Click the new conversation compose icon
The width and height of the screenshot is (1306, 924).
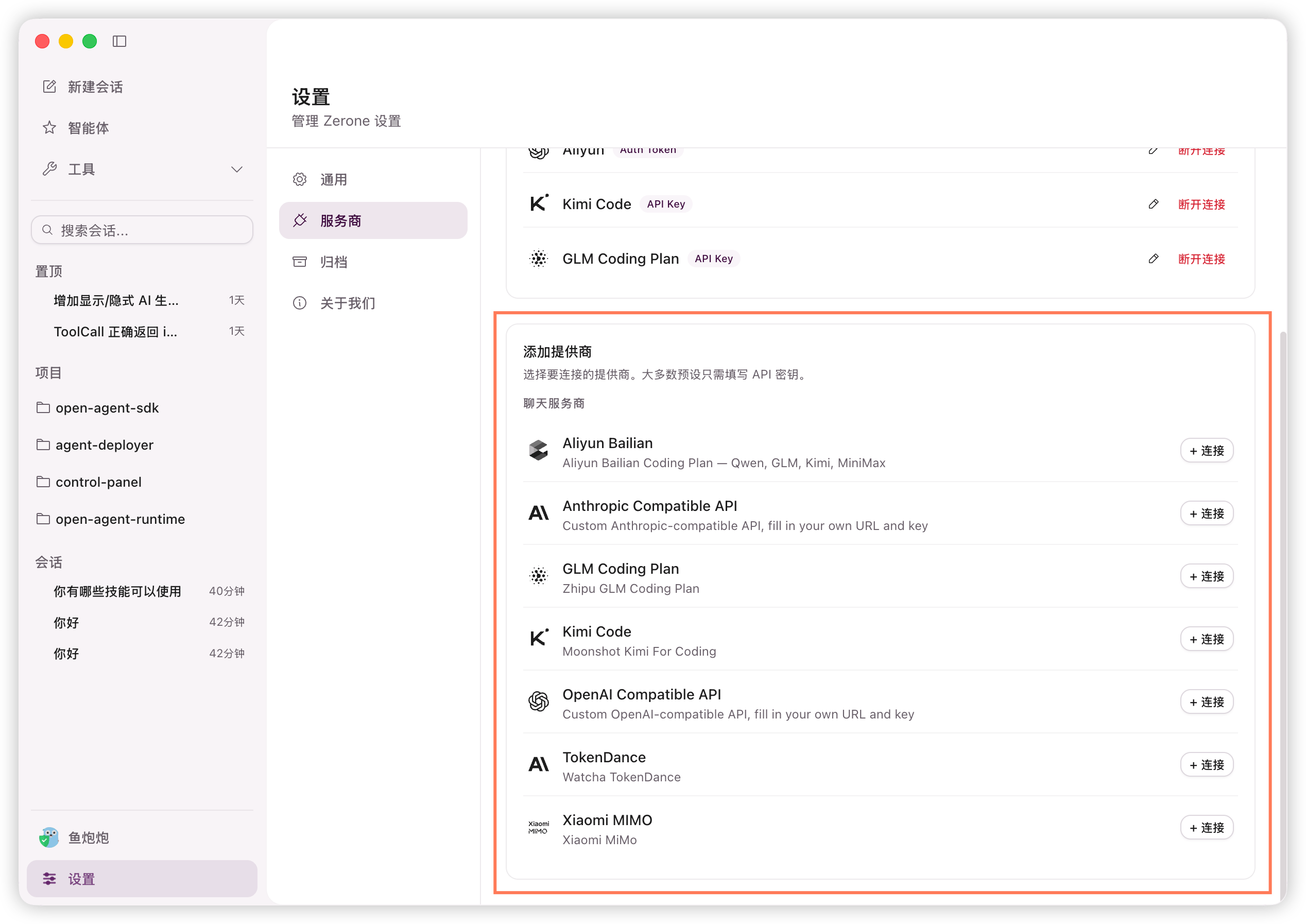[x=49, y=87]
